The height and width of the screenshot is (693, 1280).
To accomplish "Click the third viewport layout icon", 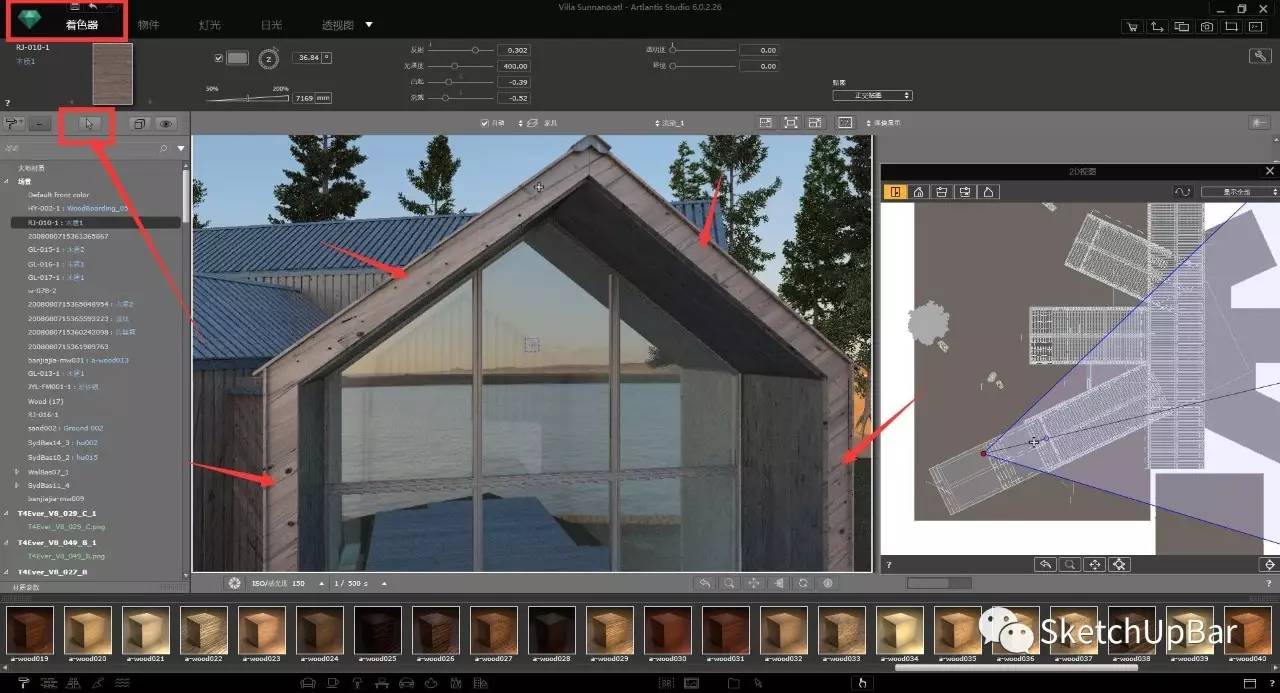I will [x=816, y=122].
